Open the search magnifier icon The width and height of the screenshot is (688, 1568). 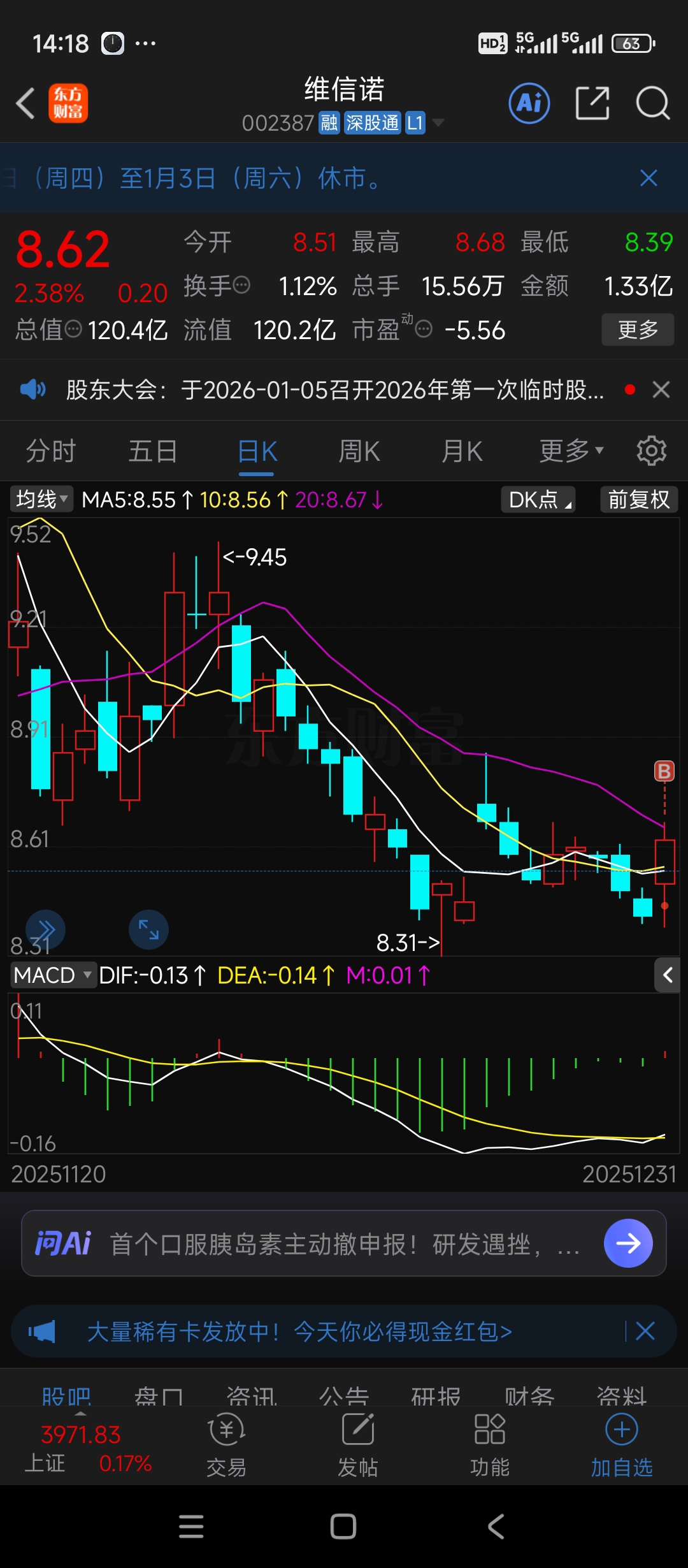(653, 103)
